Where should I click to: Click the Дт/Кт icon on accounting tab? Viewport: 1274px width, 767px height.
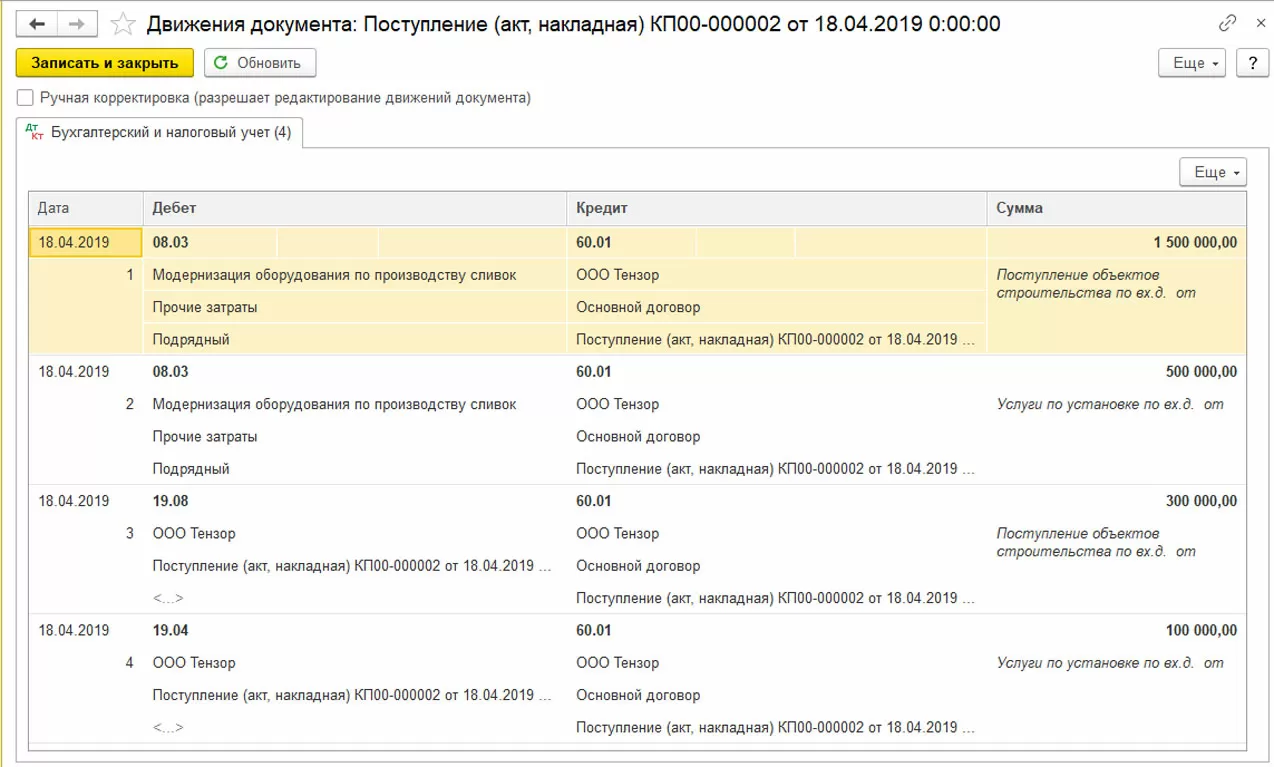(36, 132)
